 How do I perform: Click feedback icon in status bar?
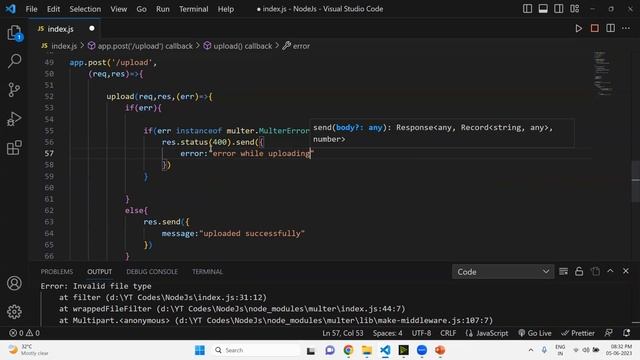point(609,333)
